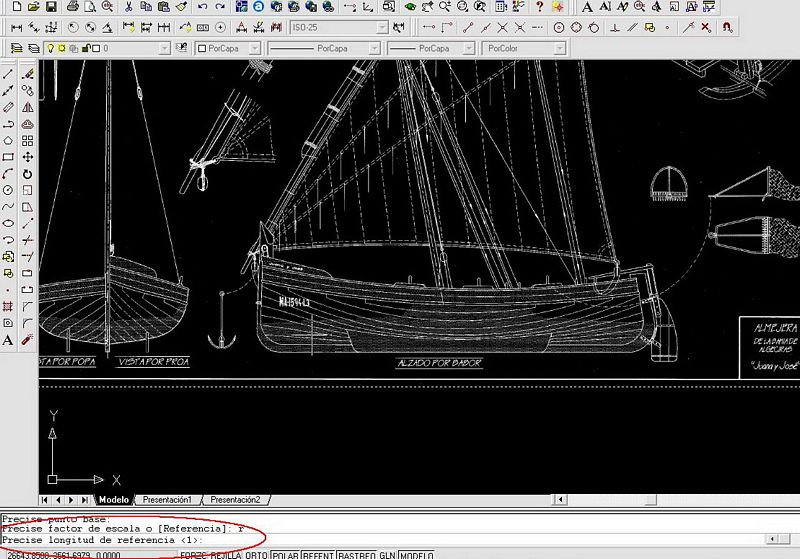Select the Line draw tool

coord(8,74)
